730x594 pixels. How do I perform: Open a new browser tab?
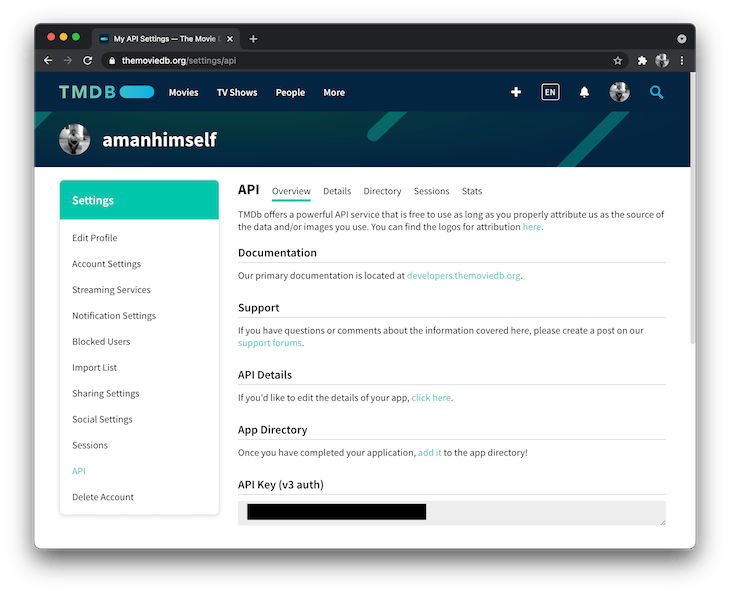pyautogui.click(x=253, y=39)
